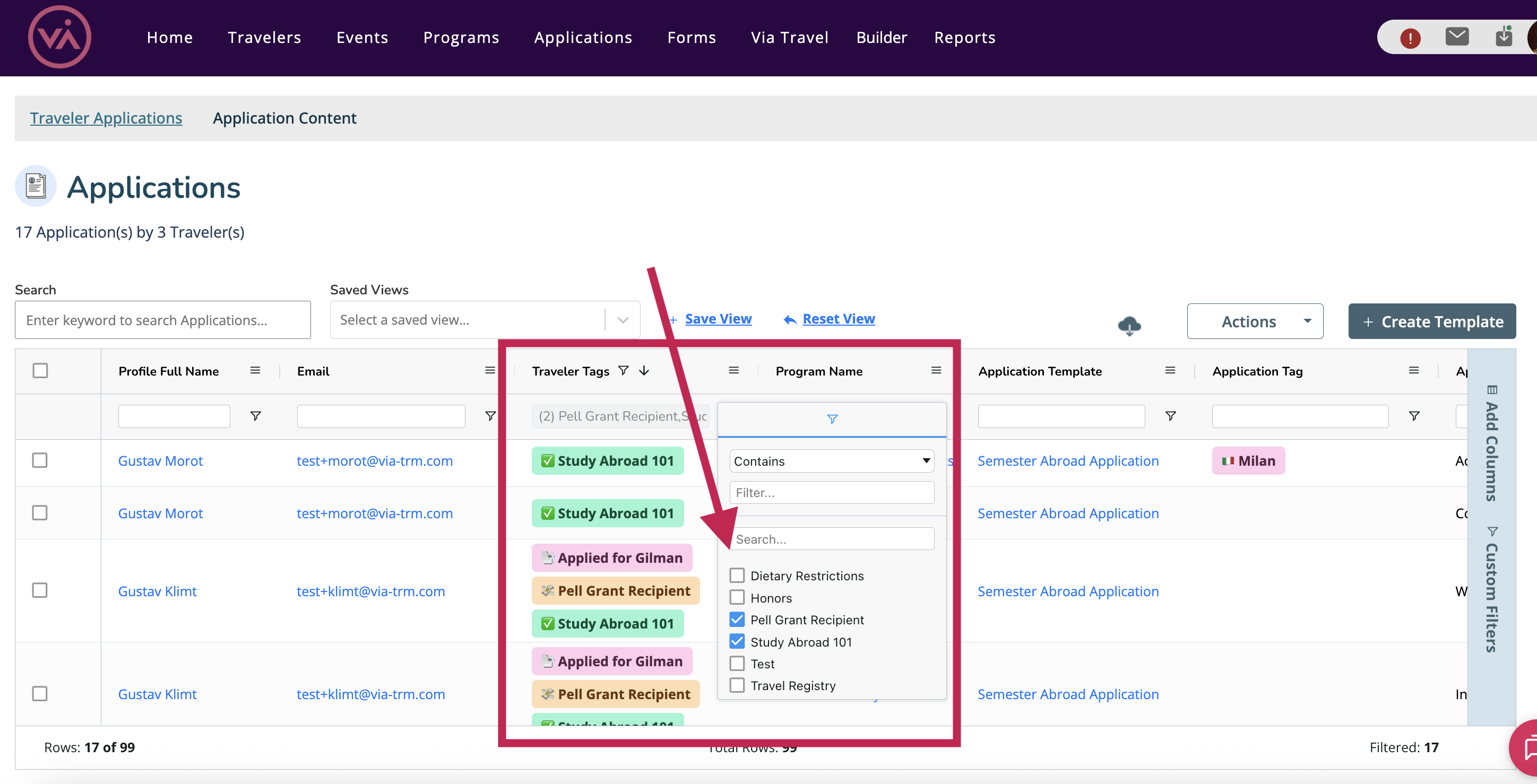Viewport: 1537px width, 784px height.
Task: Open Semester Abroad Application link in first row
Action: (1068, 460)
